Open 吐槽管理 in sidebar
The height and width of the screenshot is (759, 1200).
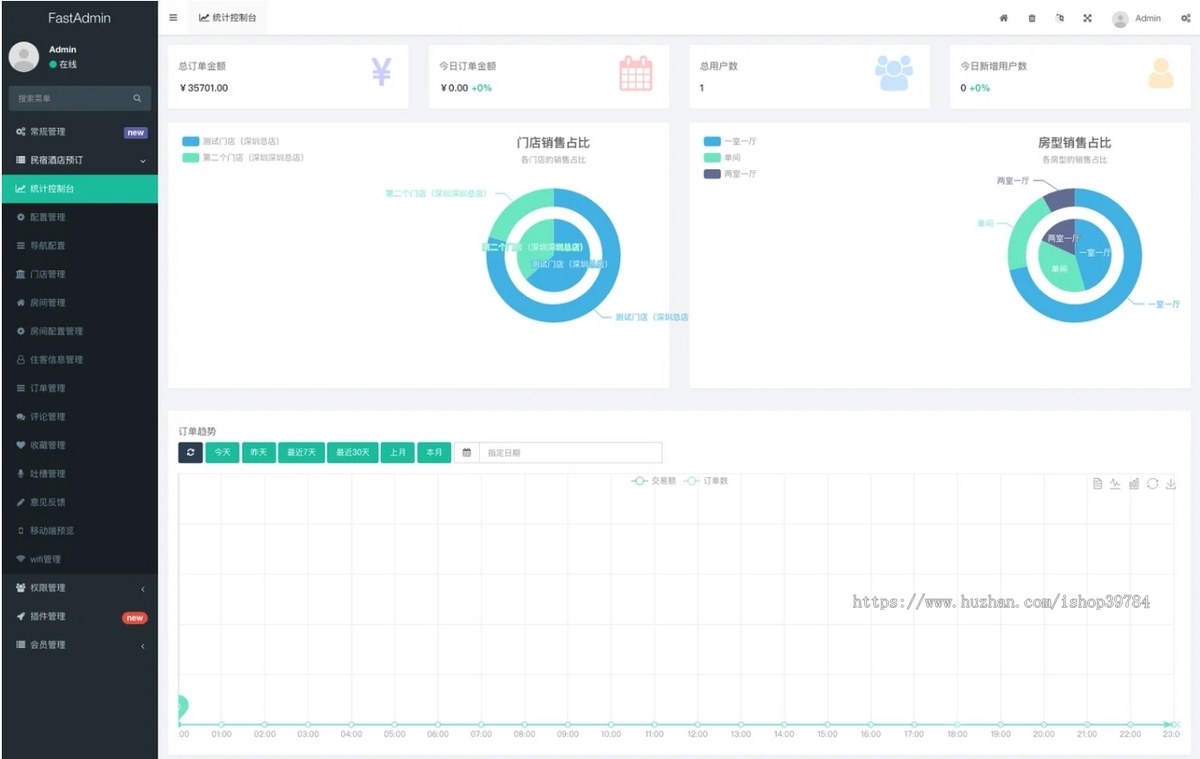click(79, 474)
